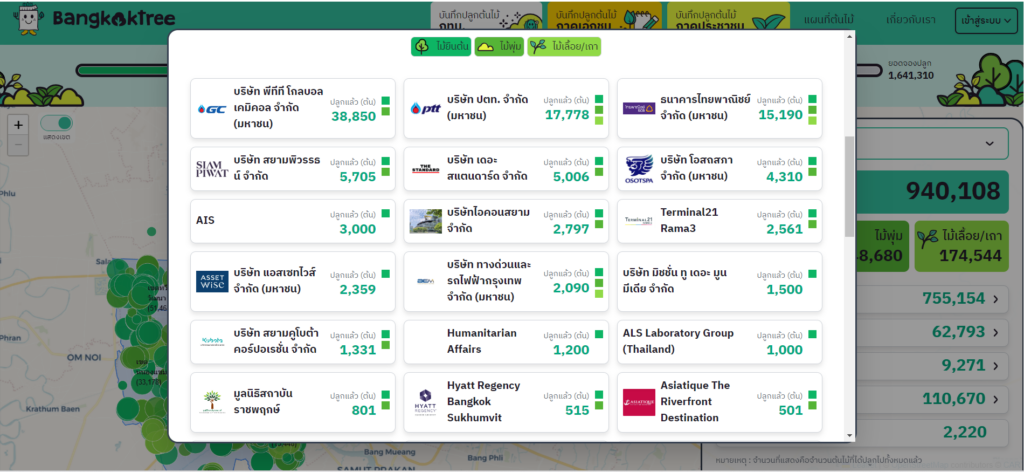Click the Asset Wise logo
The height and width of the screenshot is (472, 1024).
tap(212, 281)
